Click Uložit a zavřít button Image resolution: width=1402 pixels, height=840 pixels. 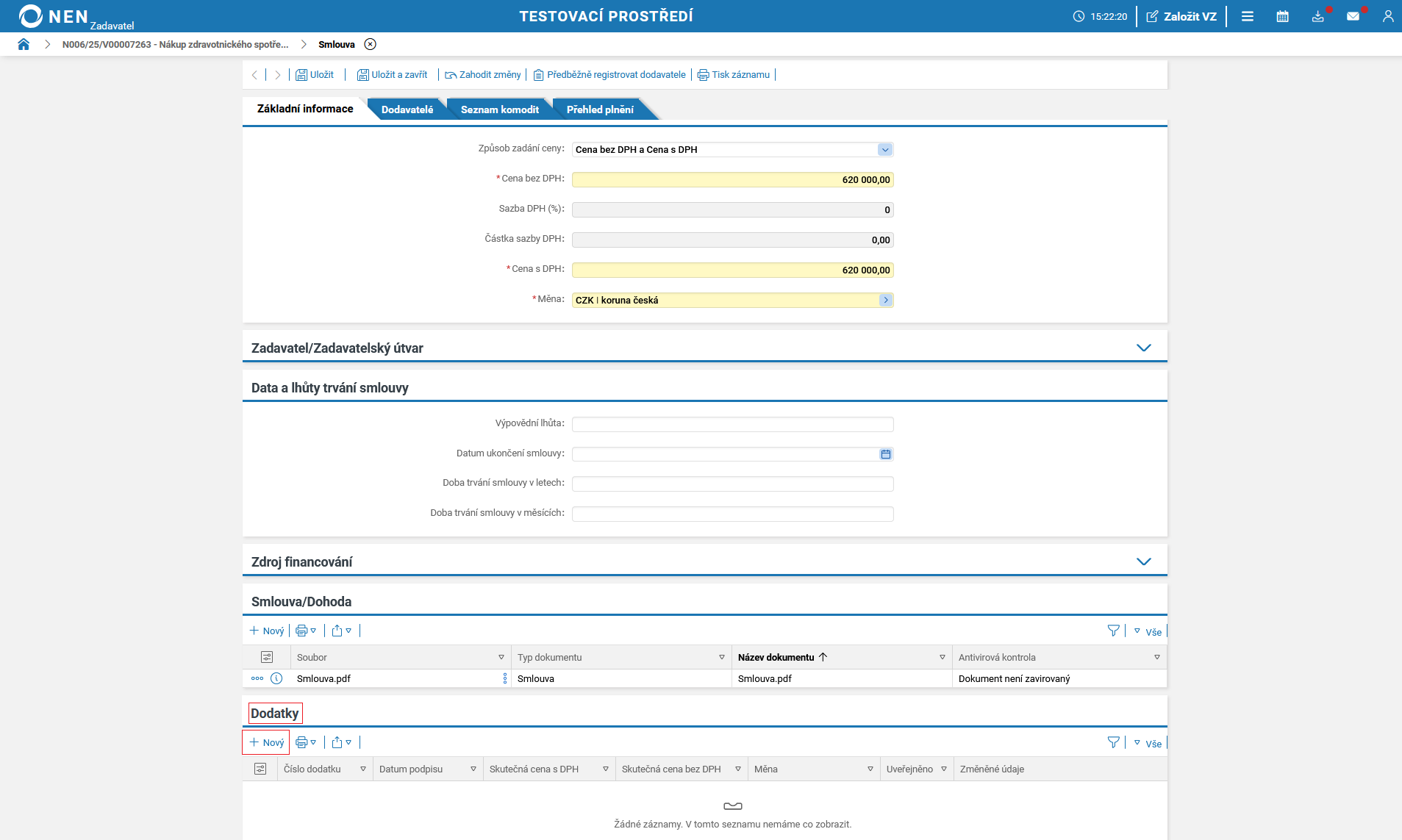[393, 75]
